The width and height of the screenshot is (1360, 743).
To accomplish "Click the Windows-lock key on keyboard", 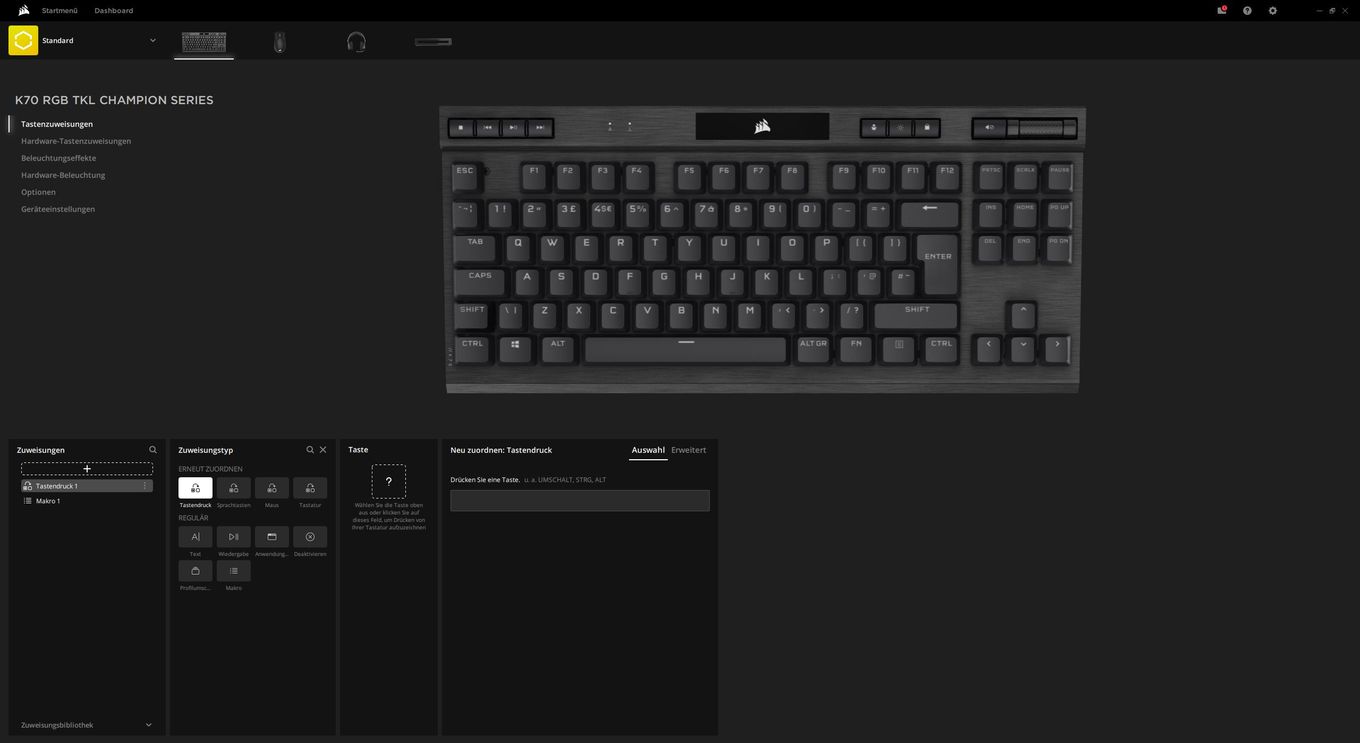I will pyautogui.click(x=926, y=128).
